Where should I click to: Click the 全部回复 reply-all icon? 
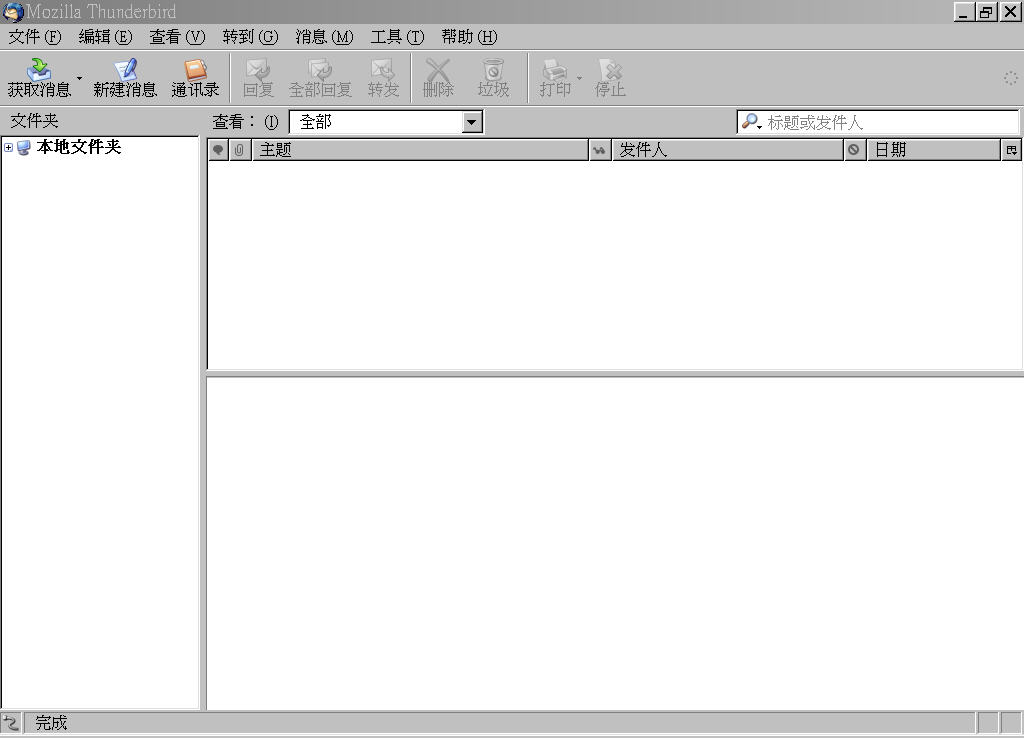(320, 70)
